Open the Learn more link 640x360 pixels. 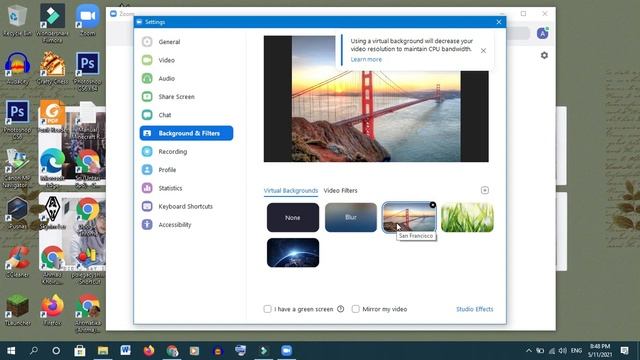click(x=366, y=59)
